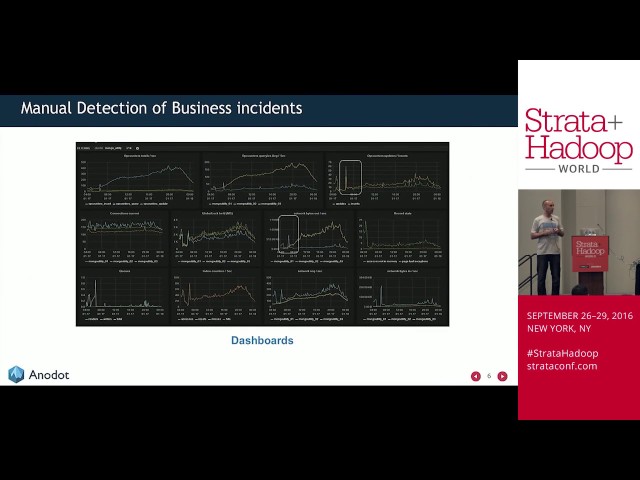Image resolution: width=640 pixels, height=480 pixels.
Task: Go to the previous slide arrow
Action: tap(476, 376)
